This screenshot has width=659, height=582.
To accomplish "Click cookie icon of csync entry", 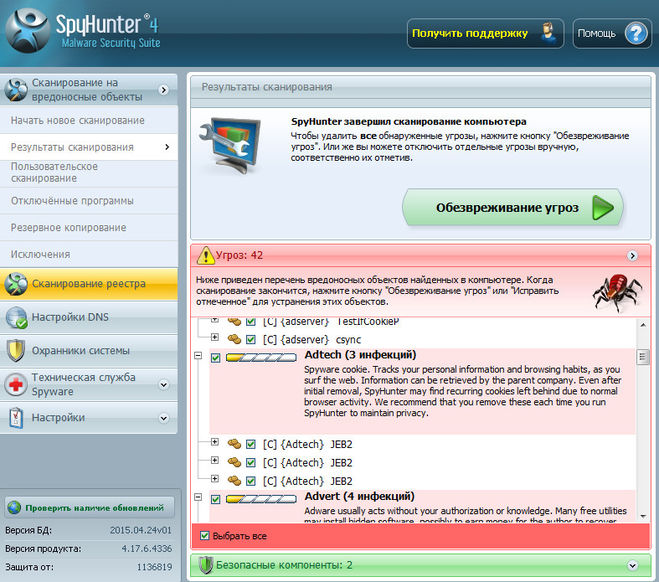I will coord(234,339).
